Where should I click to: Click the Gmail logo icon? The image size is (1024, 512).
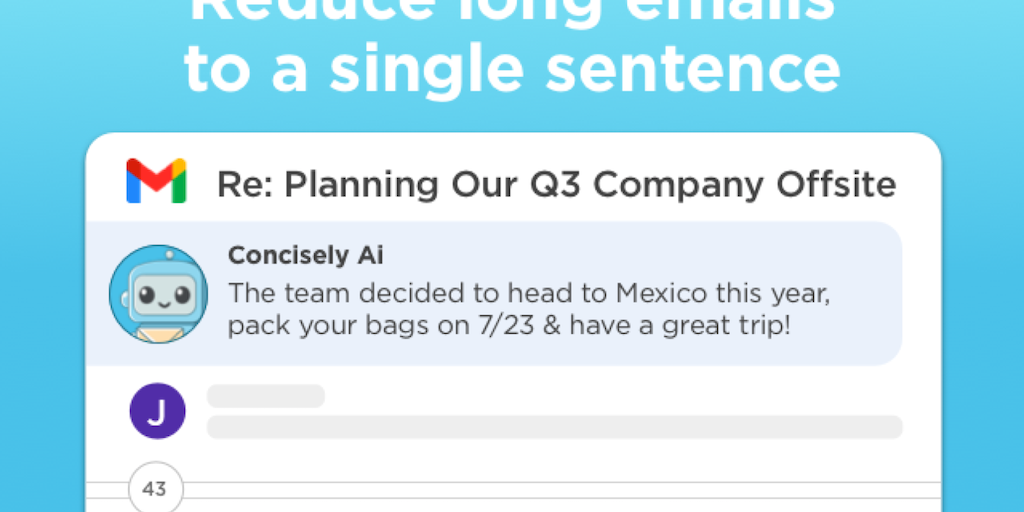tap(156, 182)
